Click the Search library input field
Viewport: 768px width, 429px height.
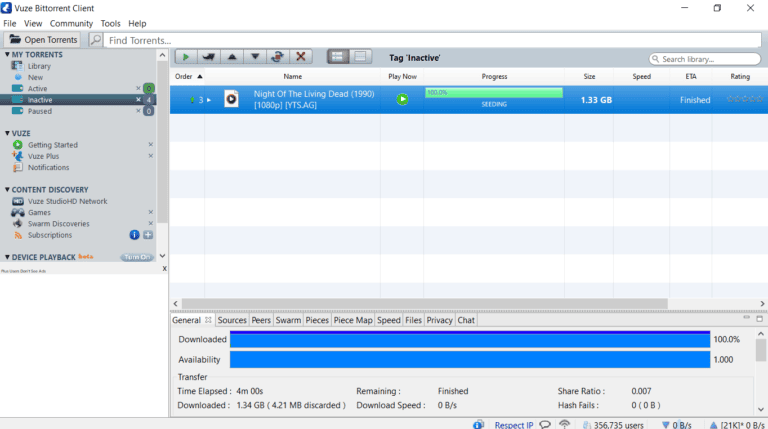(x=703, y=59)
